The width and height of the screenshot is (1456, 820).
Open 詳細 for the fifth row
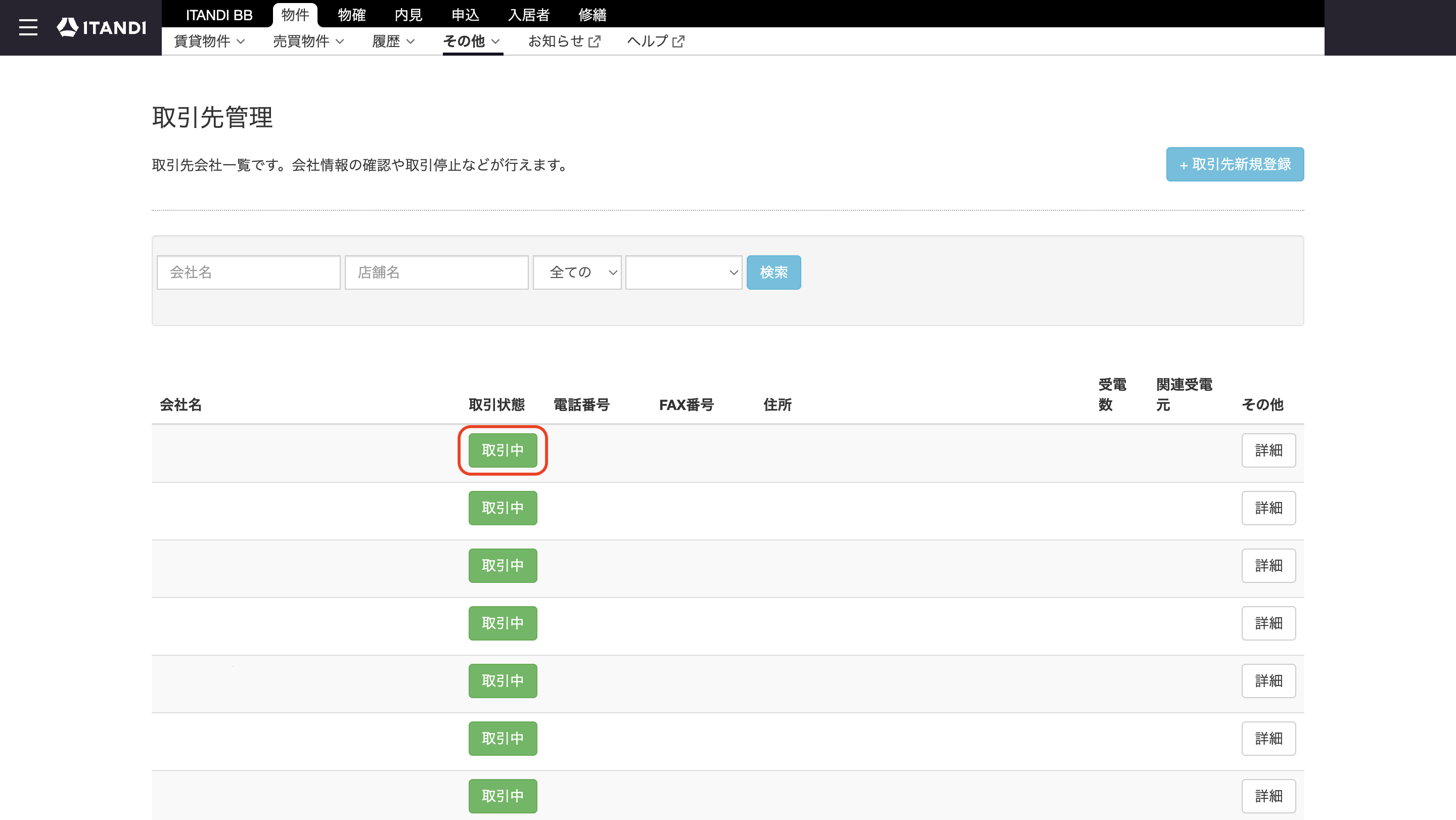(x=1268, y=681)
